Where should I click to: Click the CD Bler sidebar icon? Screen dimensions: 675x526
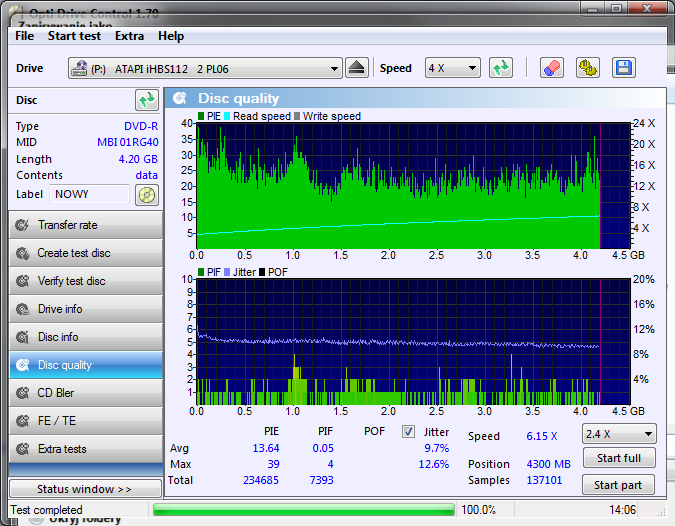pos(22,393)
